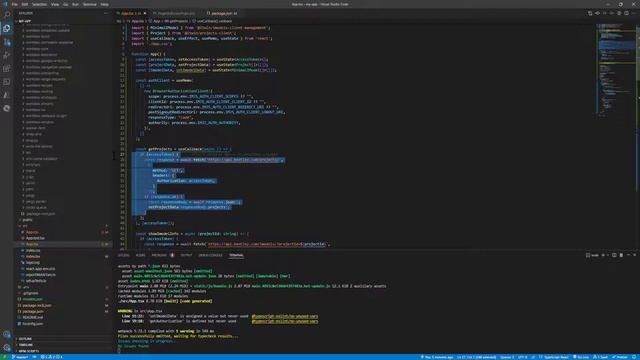The height and width of the screenshot is (360, 640).
Task: Click second no-unused-vars link in terminal
Action: (x=284, y=321)
